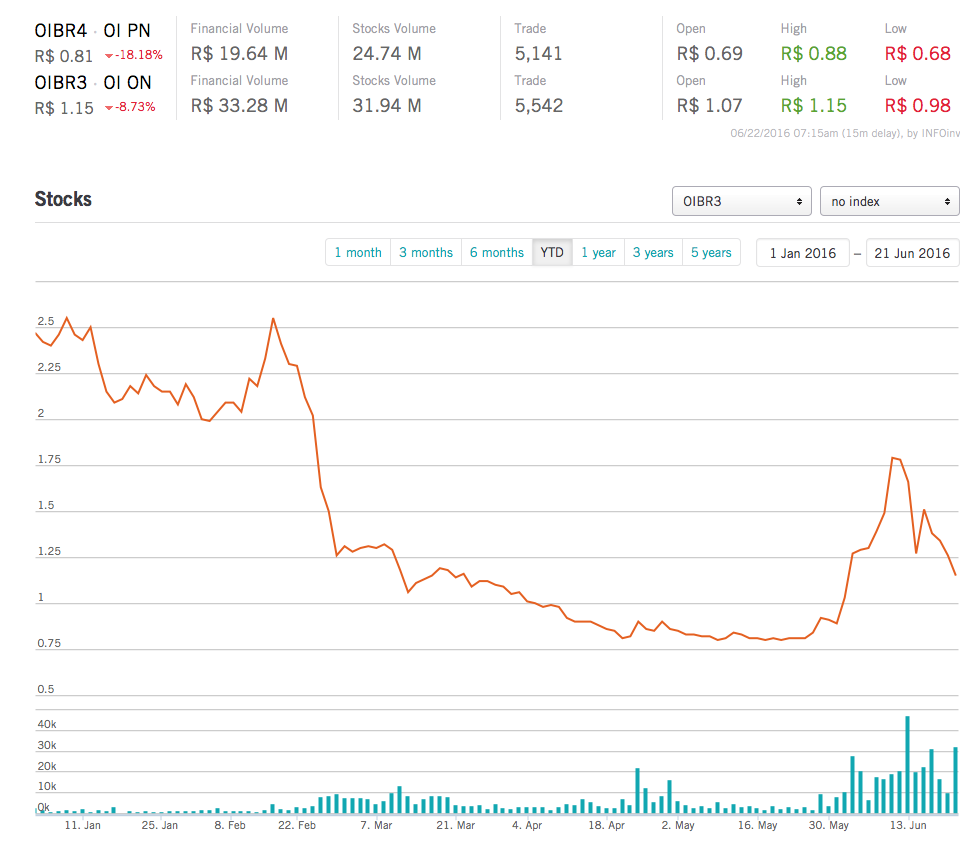Click the OIBR4 ticker label
The width and height of the screenshot is (980, 847).
[x=61, y=31]
